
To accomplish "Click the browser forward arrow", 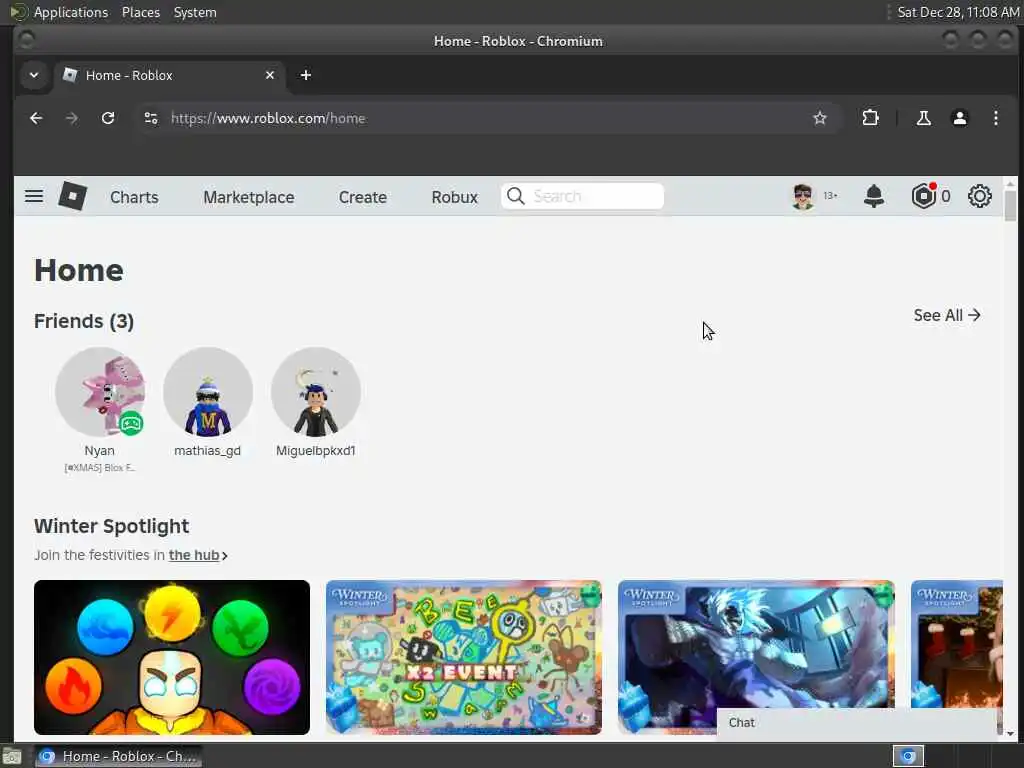I will pyautogui.click(x=72, y=118).
